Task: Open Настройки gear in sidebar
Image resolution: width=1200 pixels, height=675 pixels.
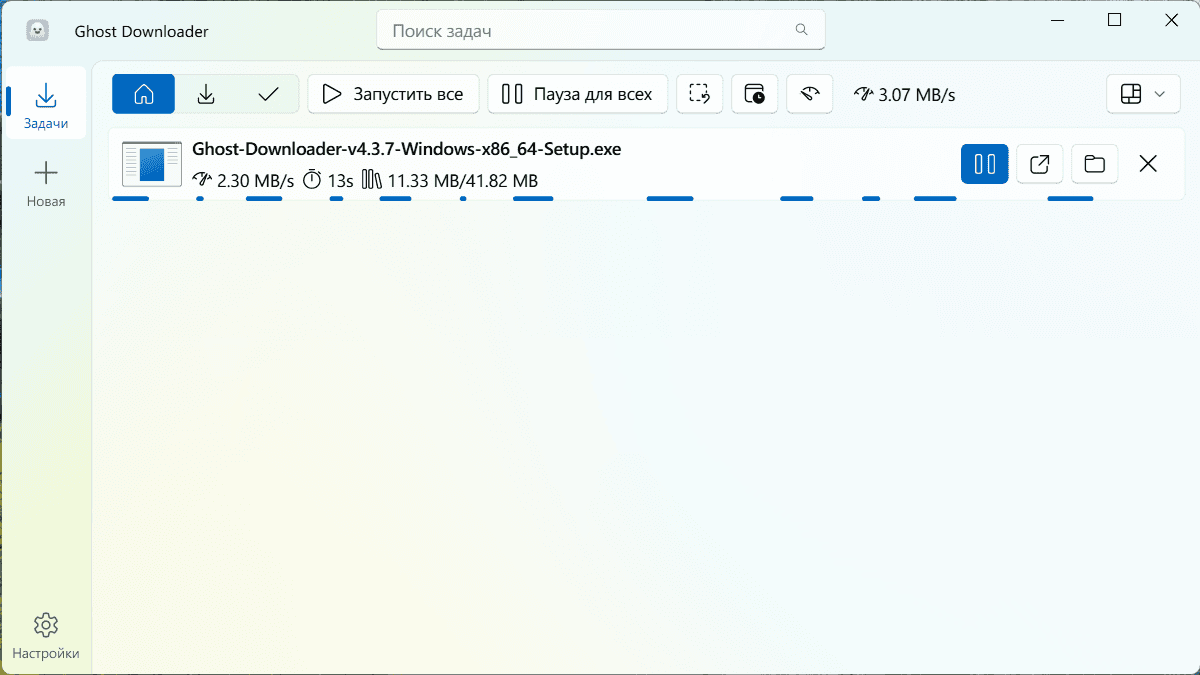Action: point(45,637)
